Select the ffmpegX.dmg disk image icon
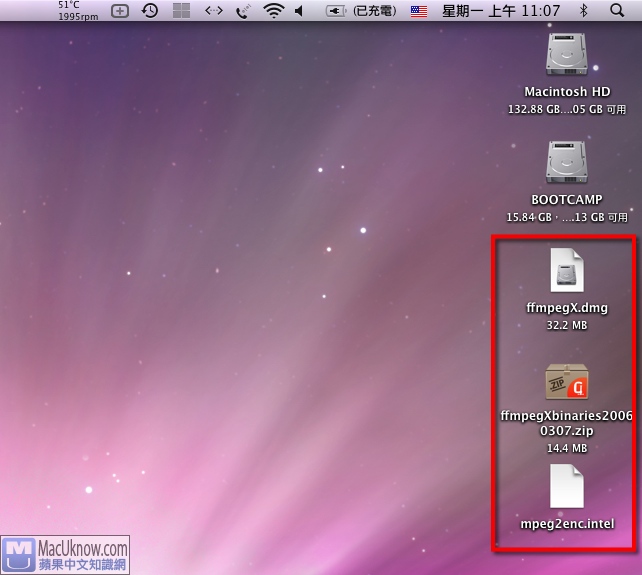Viewport: 642px width, 575px height. coord(567,270)
